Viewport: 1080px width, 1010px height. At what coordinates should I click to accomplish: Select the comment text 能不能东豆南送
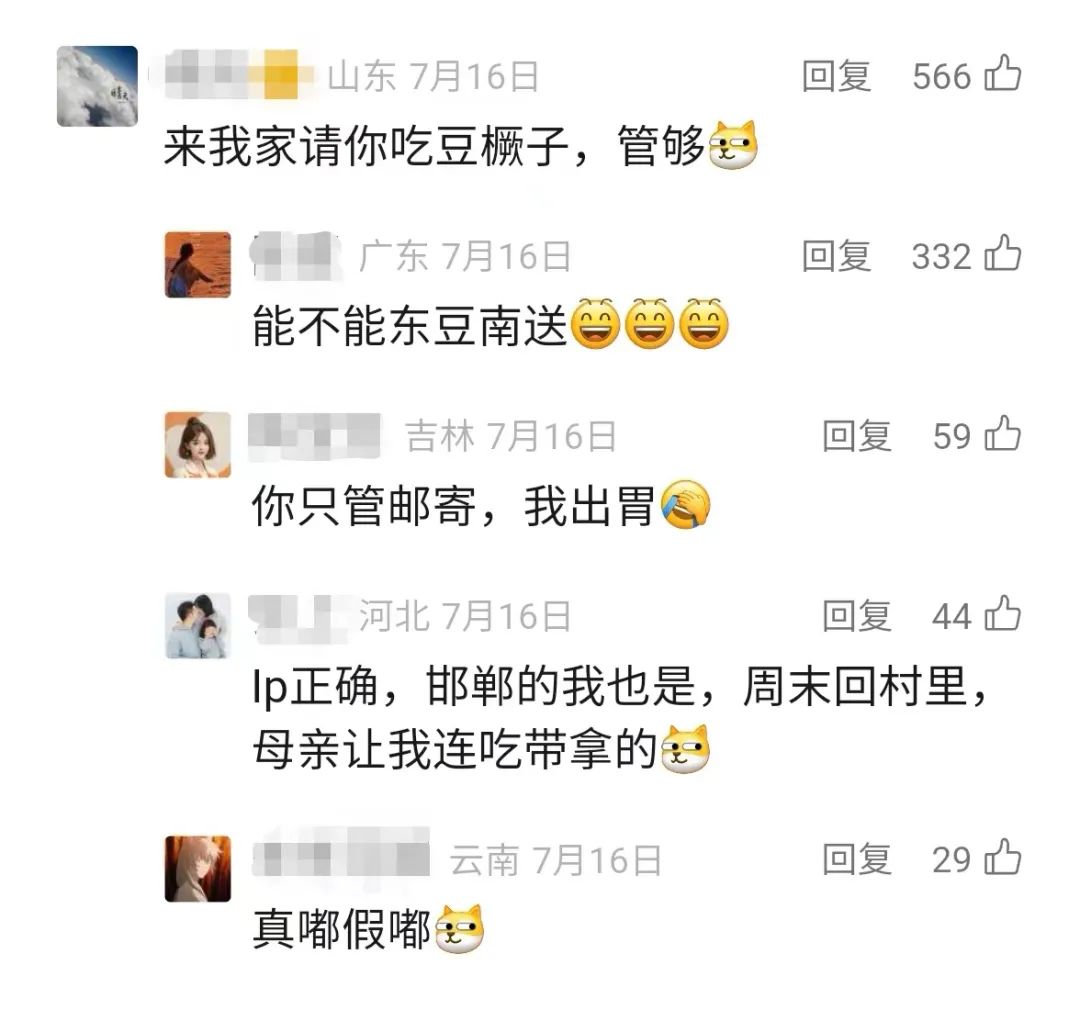pos(410,326)
